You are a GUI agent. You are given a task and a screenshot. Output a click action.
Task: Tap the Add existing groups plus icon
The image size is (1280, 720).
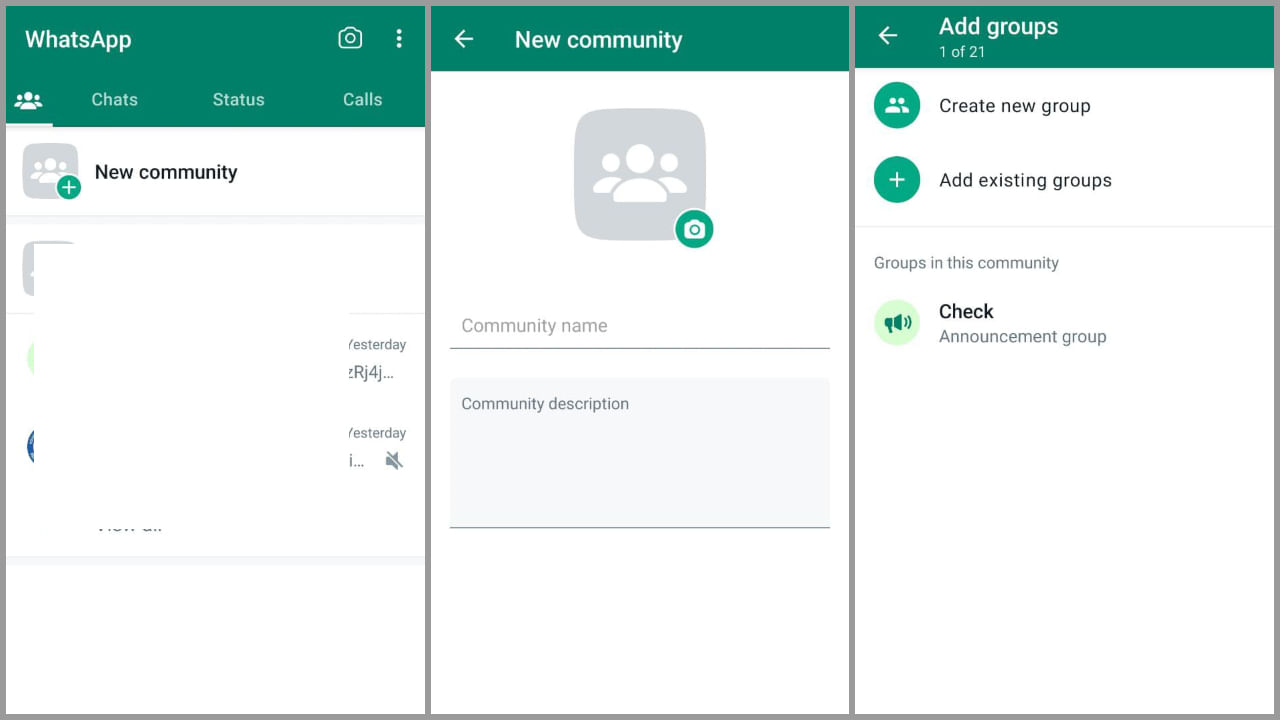point(896,180)
